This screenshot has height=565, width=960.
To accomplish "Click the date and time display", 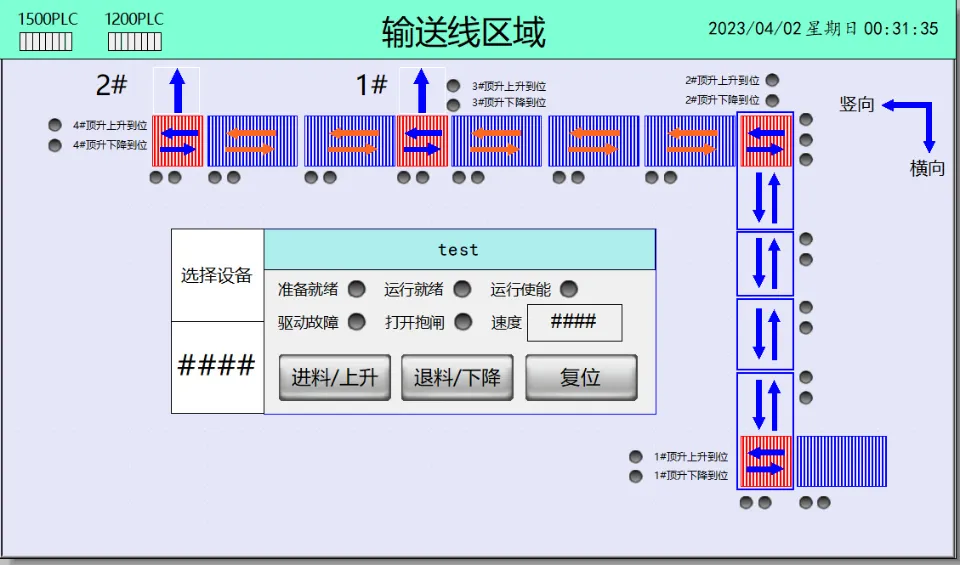I will pyautogui.click(x=823, y=29).
